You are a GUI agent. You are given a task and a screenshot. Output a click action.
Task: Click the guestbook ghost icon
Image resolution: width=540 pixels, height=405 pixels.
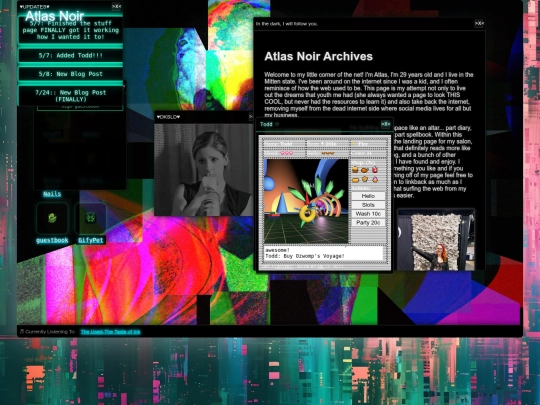click(52, 218)
